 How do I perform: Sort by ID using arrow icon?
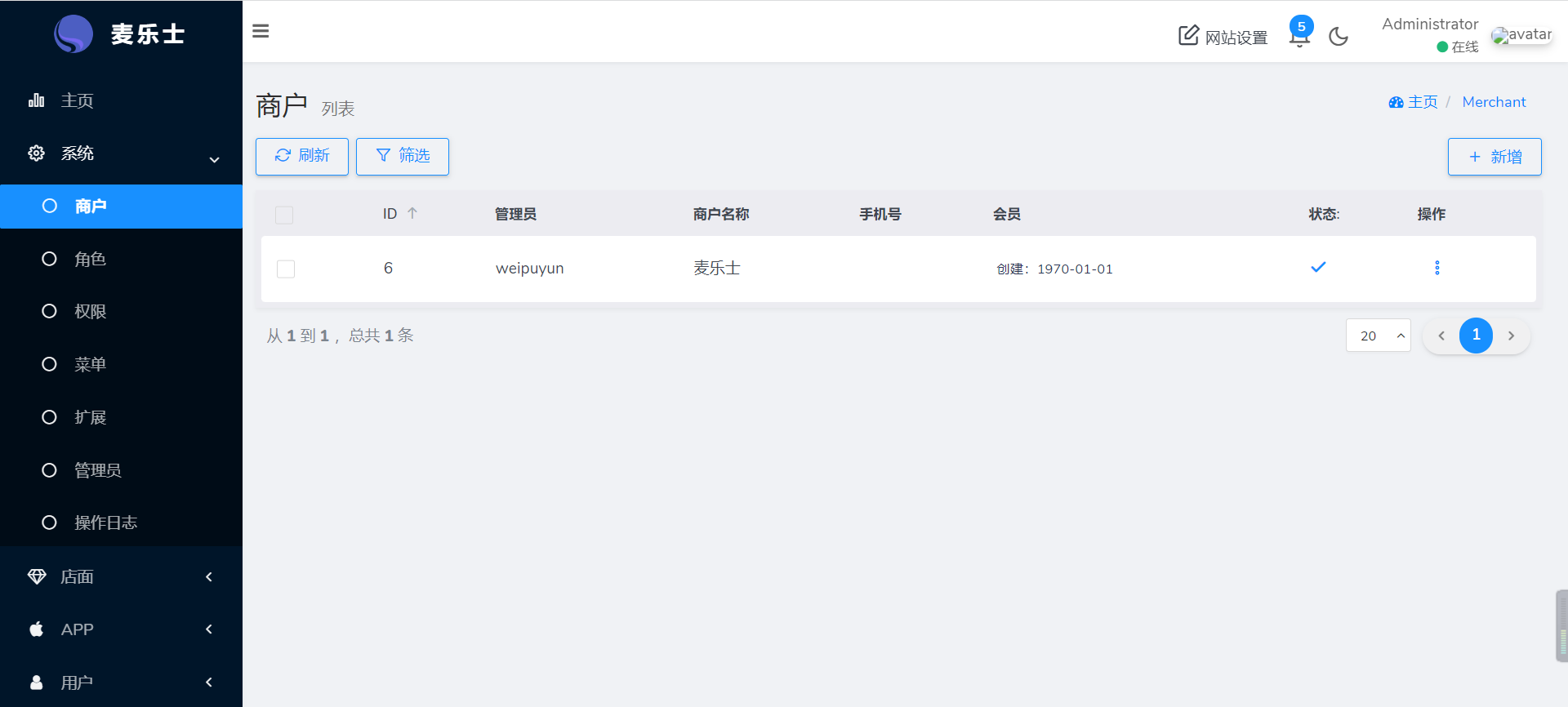[412, 213]
